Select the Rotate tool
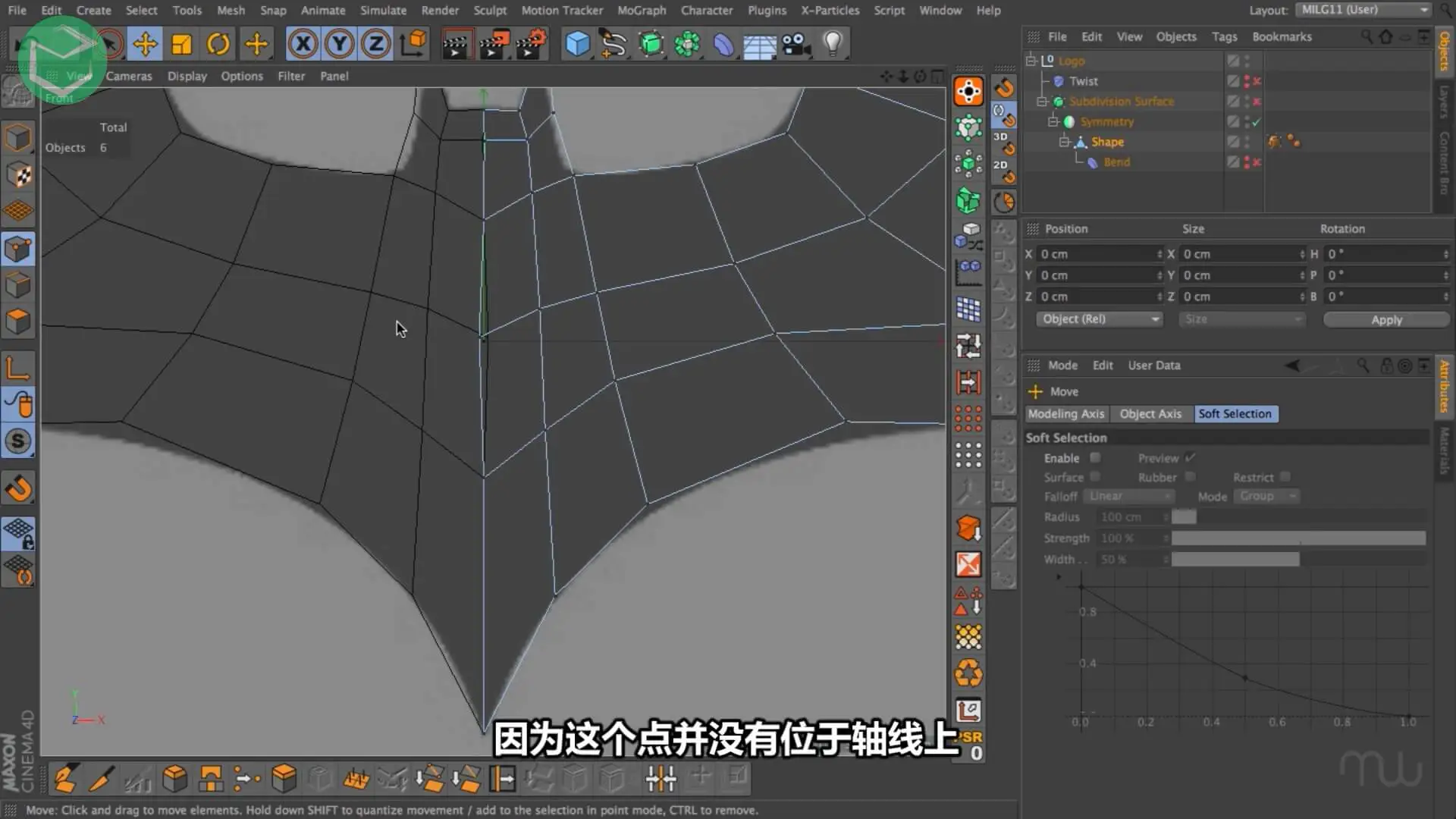This screenshot has height=819, width=1456. point(218,44)
